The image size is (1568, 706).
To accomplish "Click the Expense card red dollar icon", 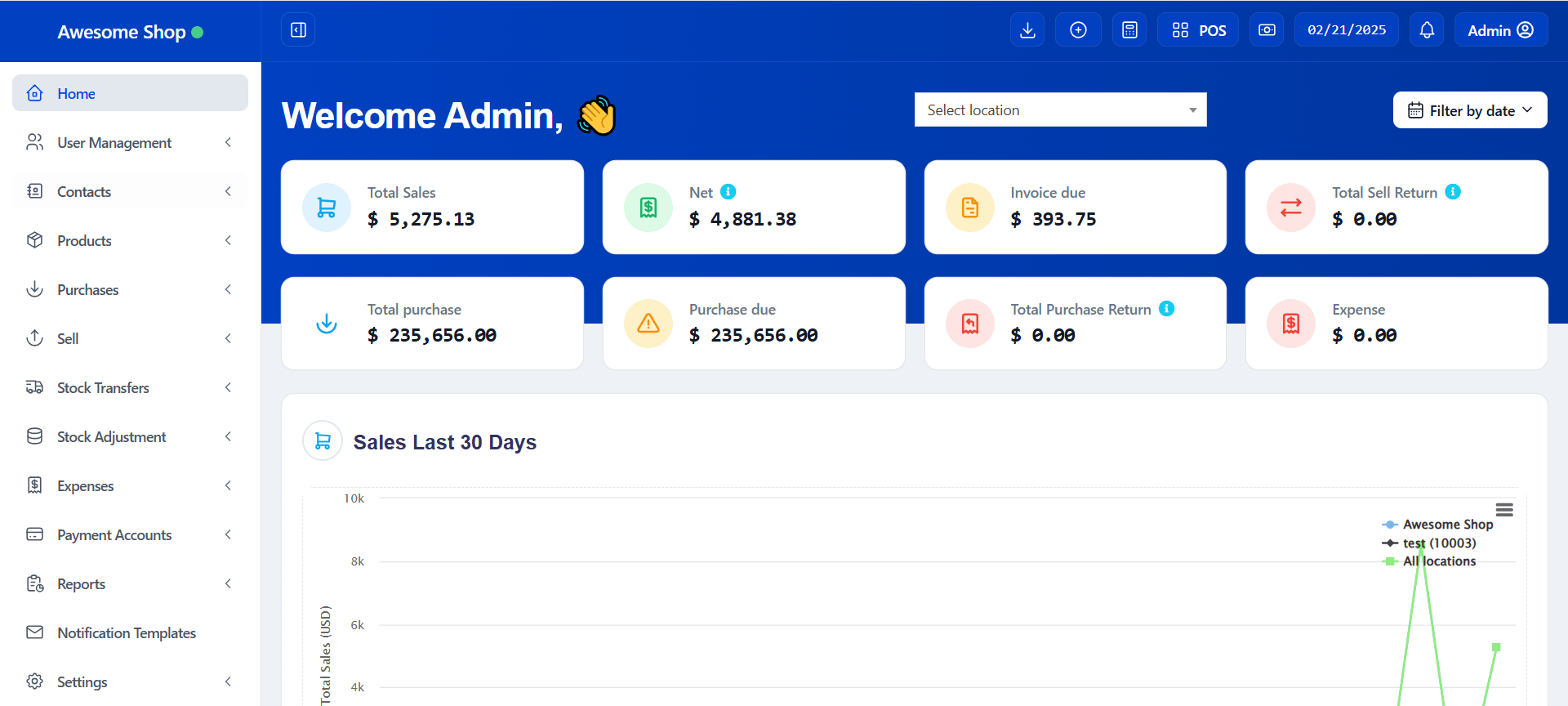I will coord(1291,324).
